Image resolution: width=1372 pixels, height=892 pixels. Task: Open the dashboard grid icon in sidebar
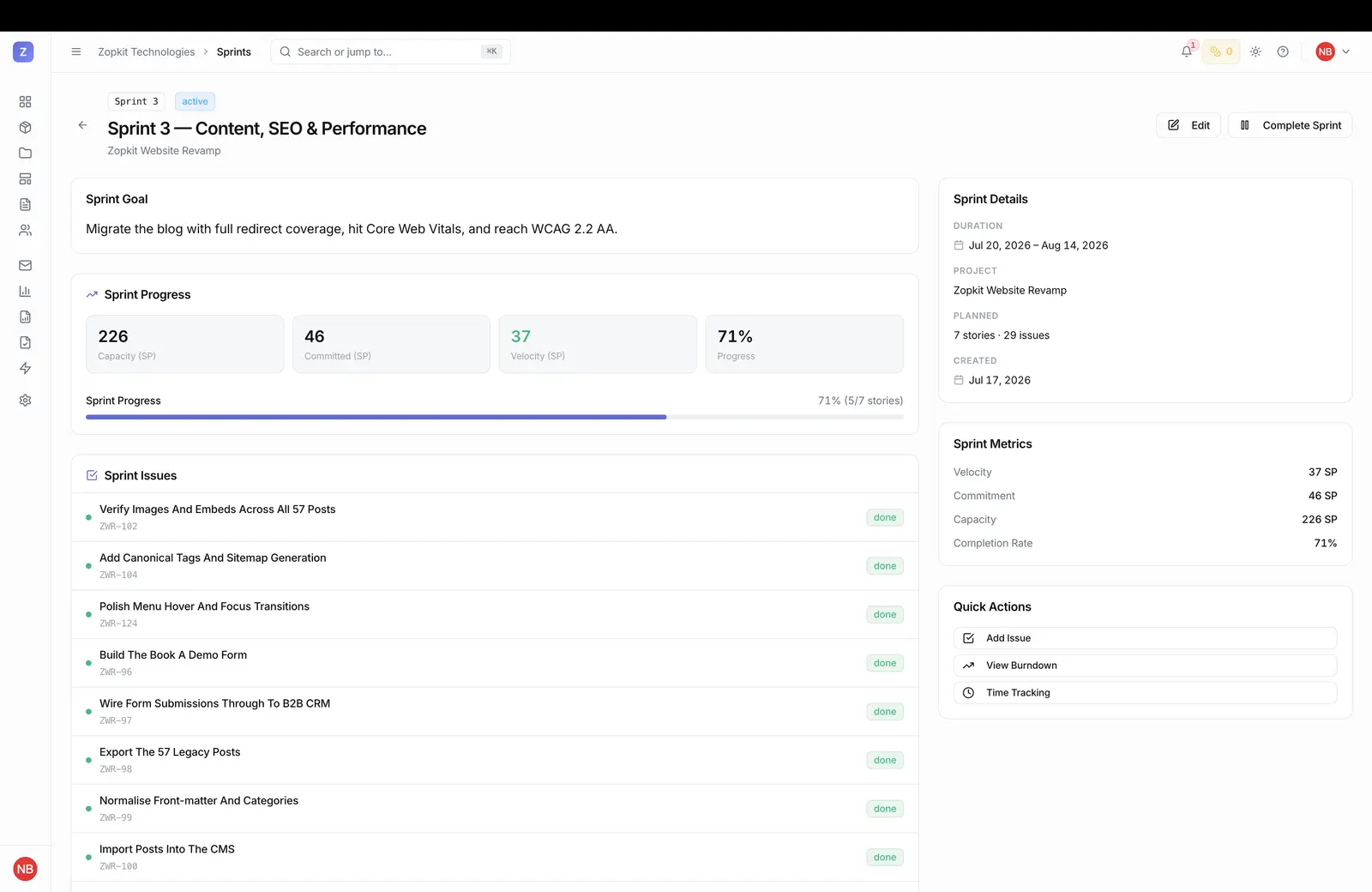tap(25, 102)
